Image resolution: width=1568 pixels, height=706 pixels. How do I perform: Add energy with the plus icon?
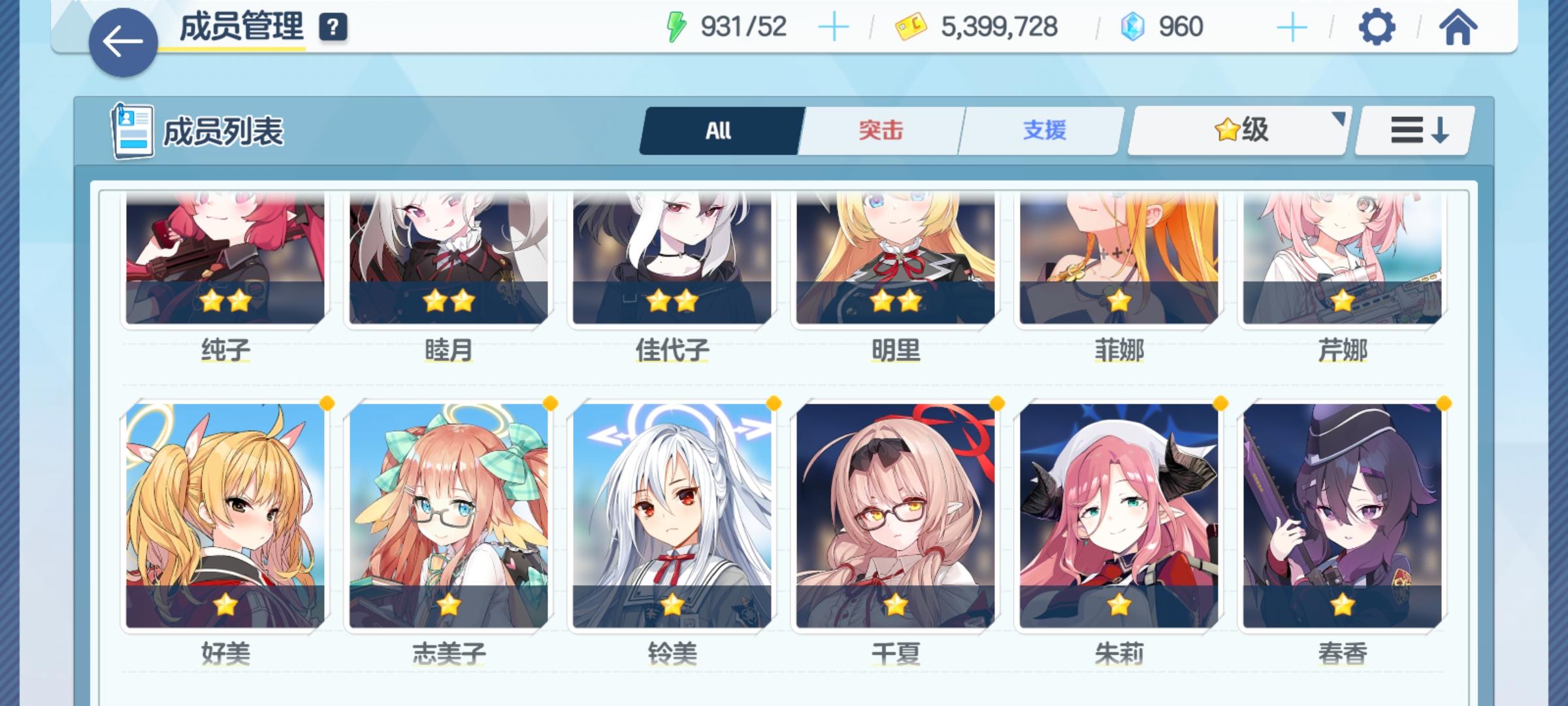[x=833, y=27]
